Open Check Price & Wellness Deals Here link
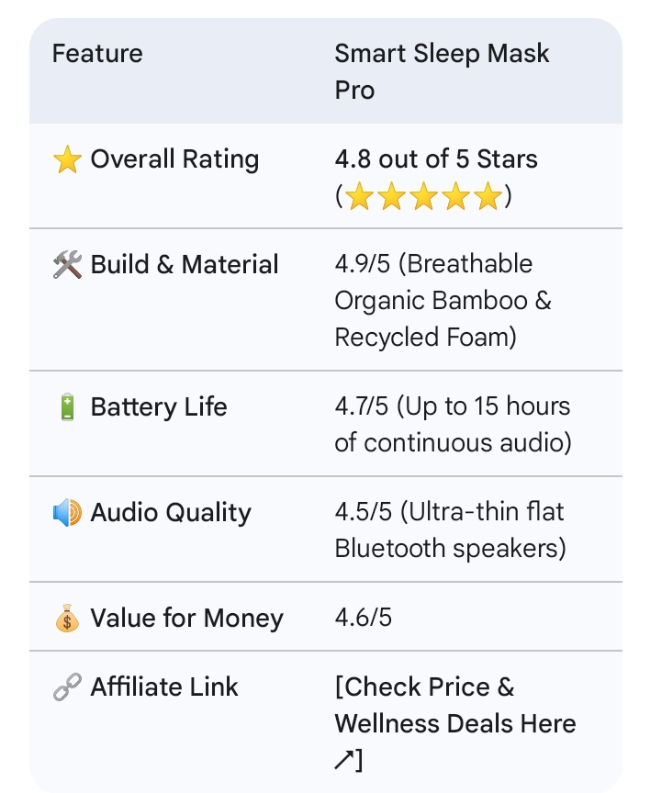This screenshot has width=661, height=793. pos(455,724)
